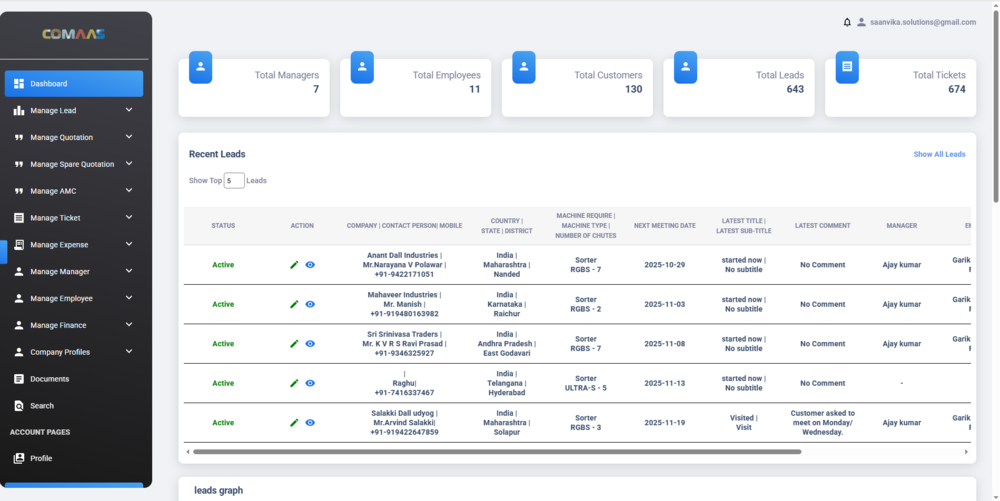
Task: Expand the Manage Quotation chevron
Action: (x=129, y=136)
